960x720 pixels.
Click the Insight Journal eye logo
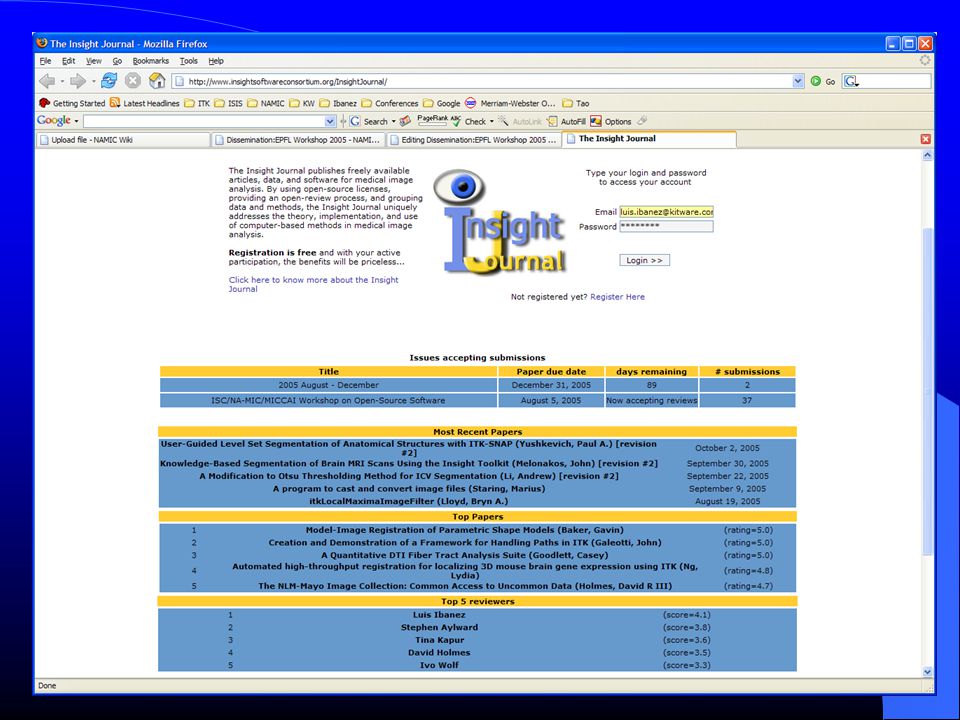[459, 186]
